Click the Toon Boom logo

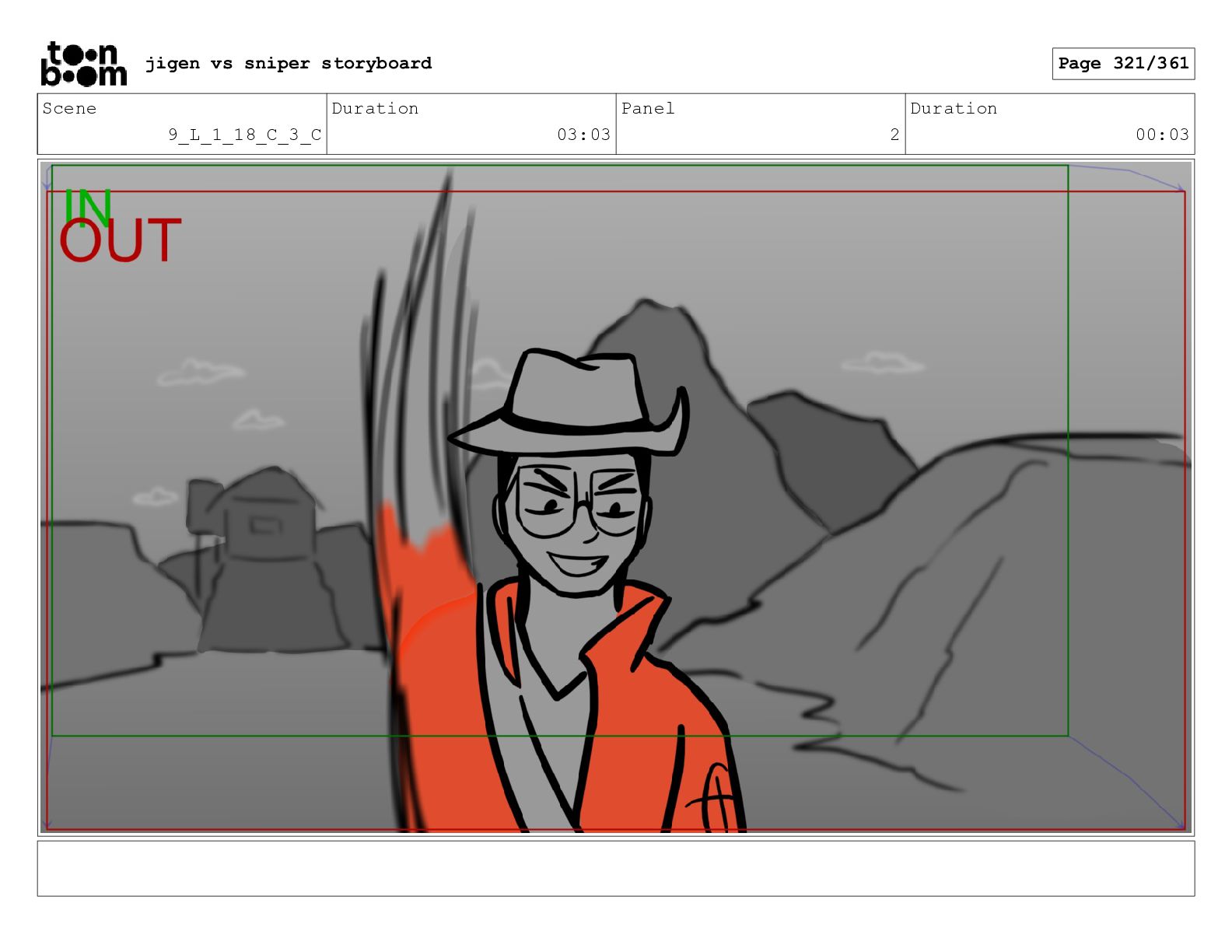pos(83,64)
